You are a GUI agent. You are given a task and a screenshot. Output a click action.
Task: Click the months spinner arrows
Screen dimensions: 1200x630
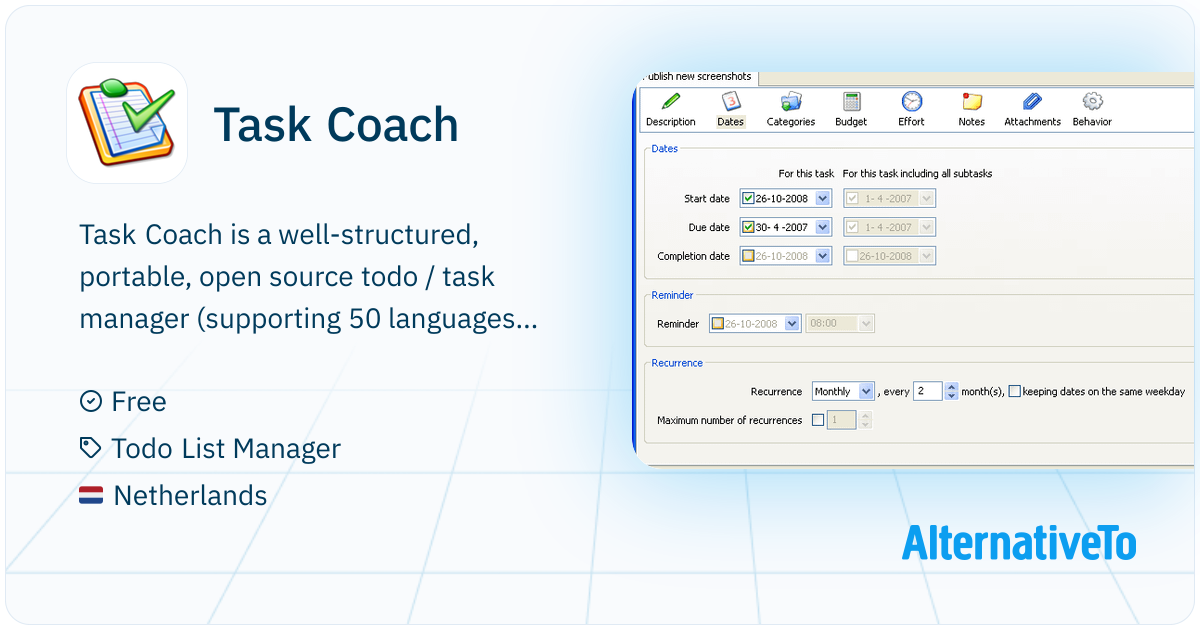[x=952, y=391]
